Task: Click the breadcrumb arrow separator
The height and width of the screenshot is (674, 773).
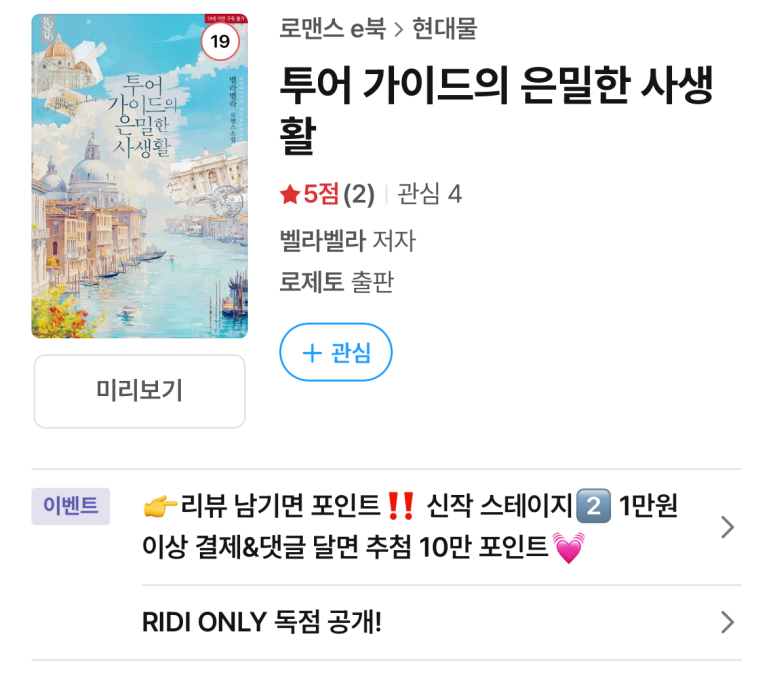Action: [399, 29]
